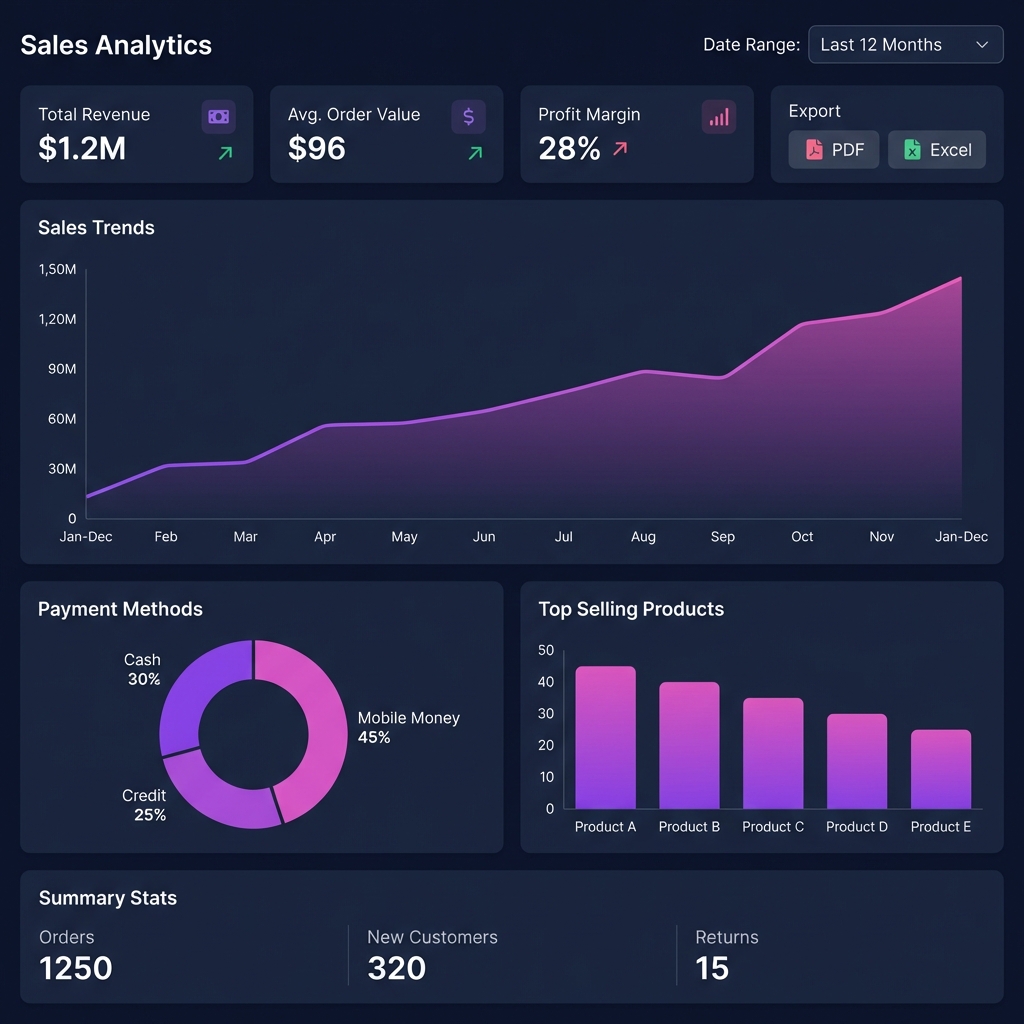
Task: Expand the Sales Trends panel
Action: pyautogui.click(x=96, y=228)
